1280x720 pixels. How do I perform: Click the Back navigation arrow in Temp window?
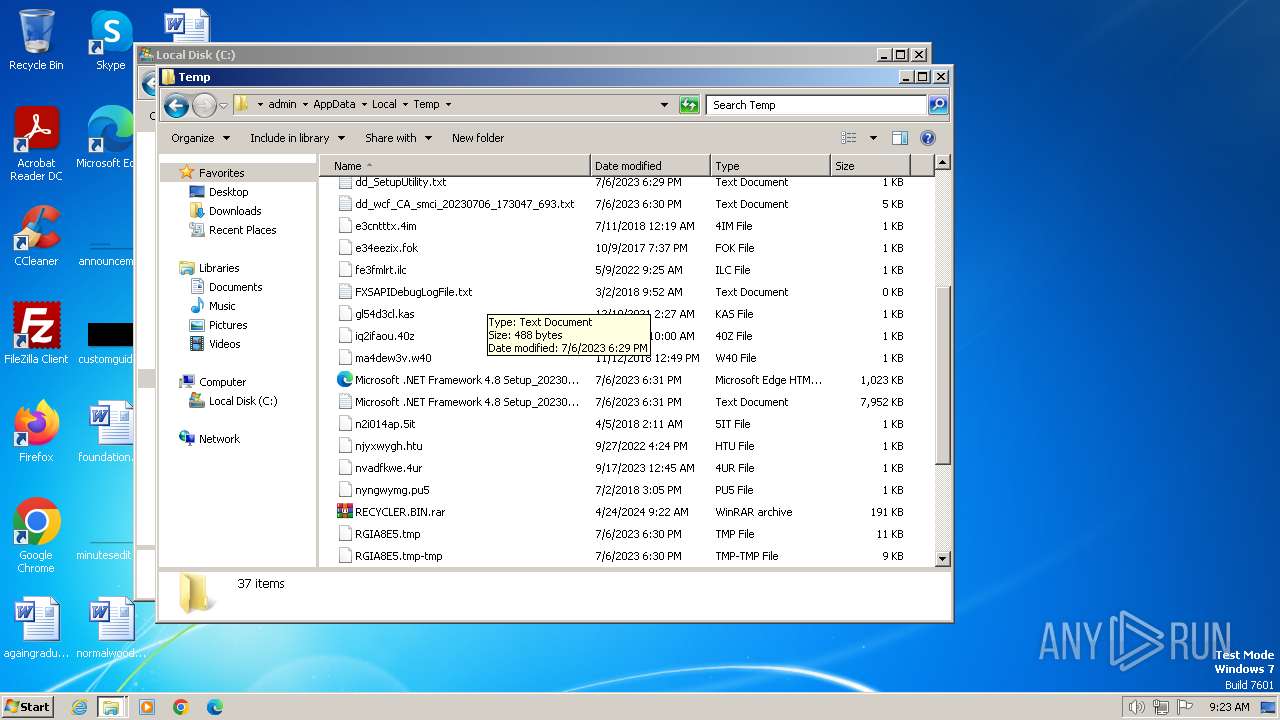point(176,105)
